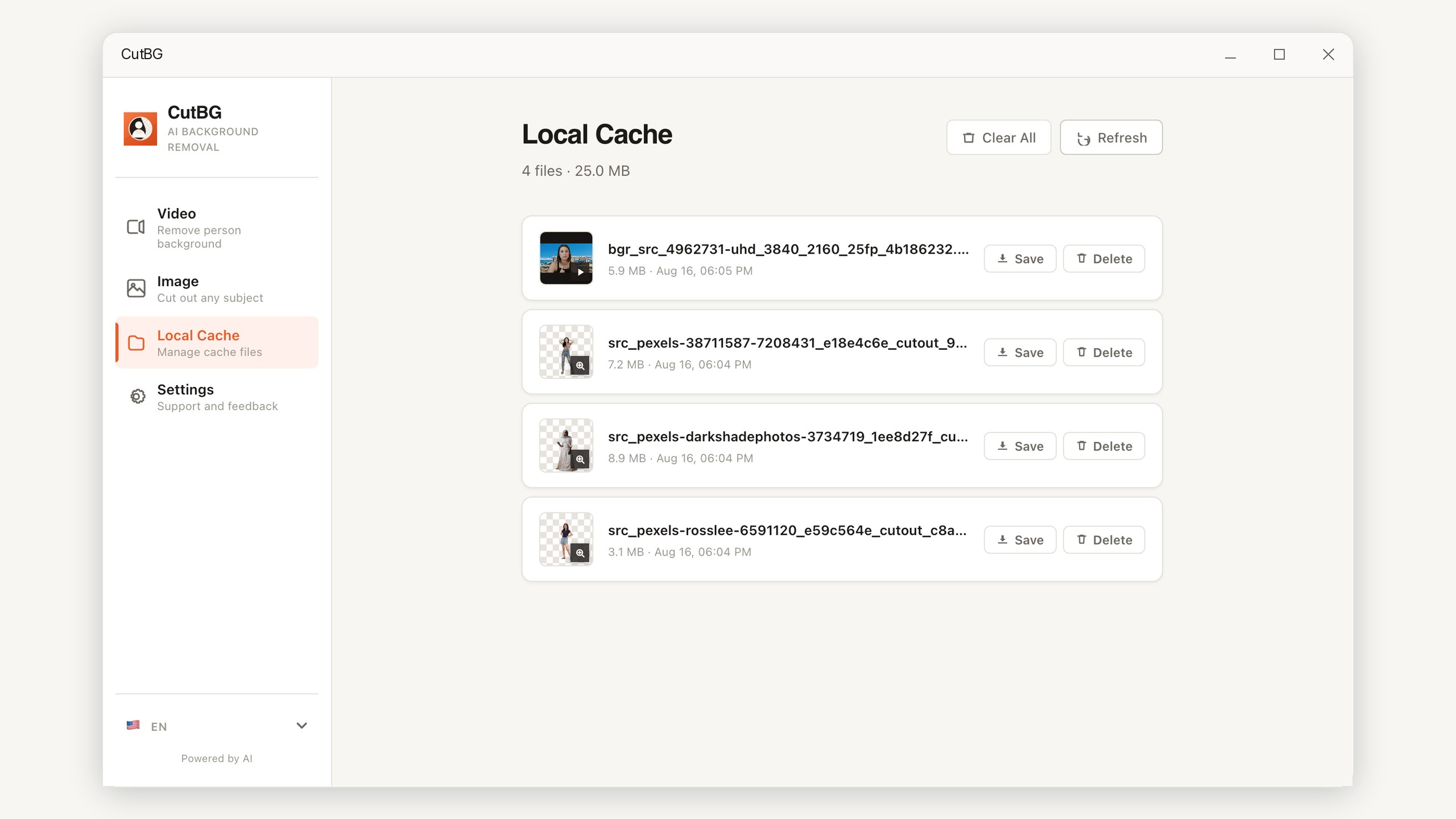Click magnifier icon on rosslee thumbnail
The image size is (1456, 819).
tap(580, 553)
